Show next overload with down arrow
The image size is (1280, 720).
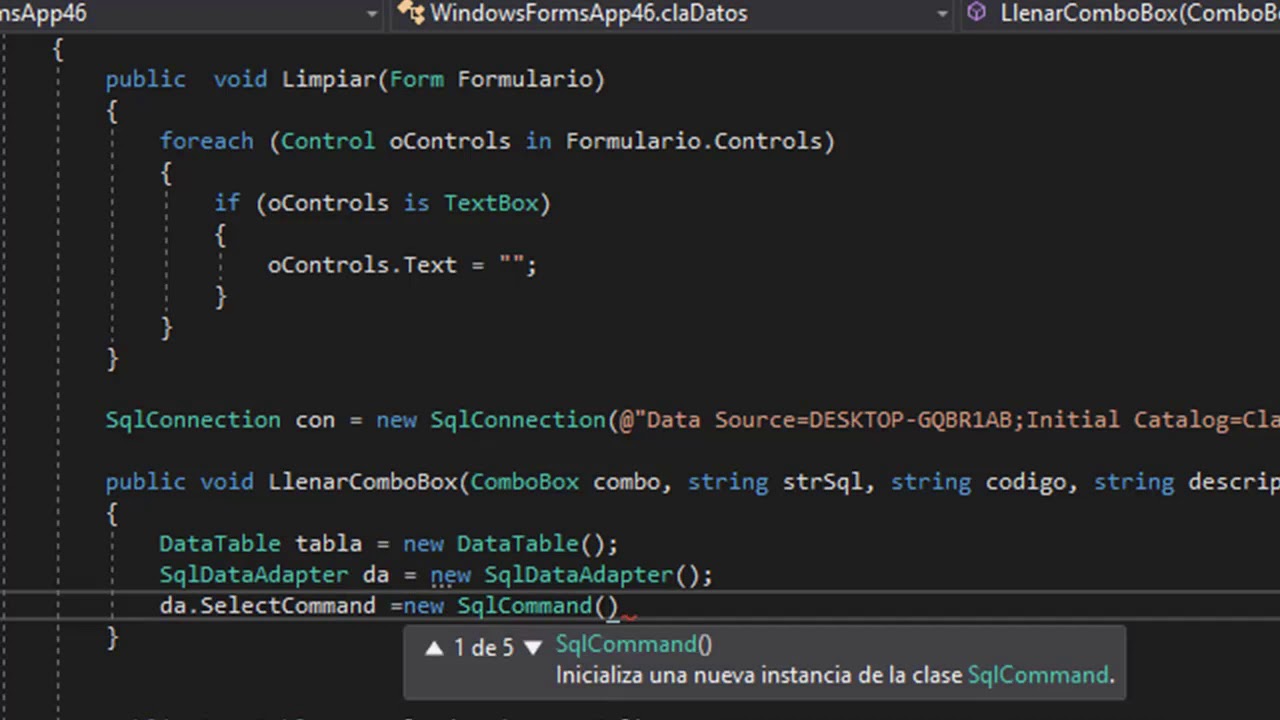533,648
